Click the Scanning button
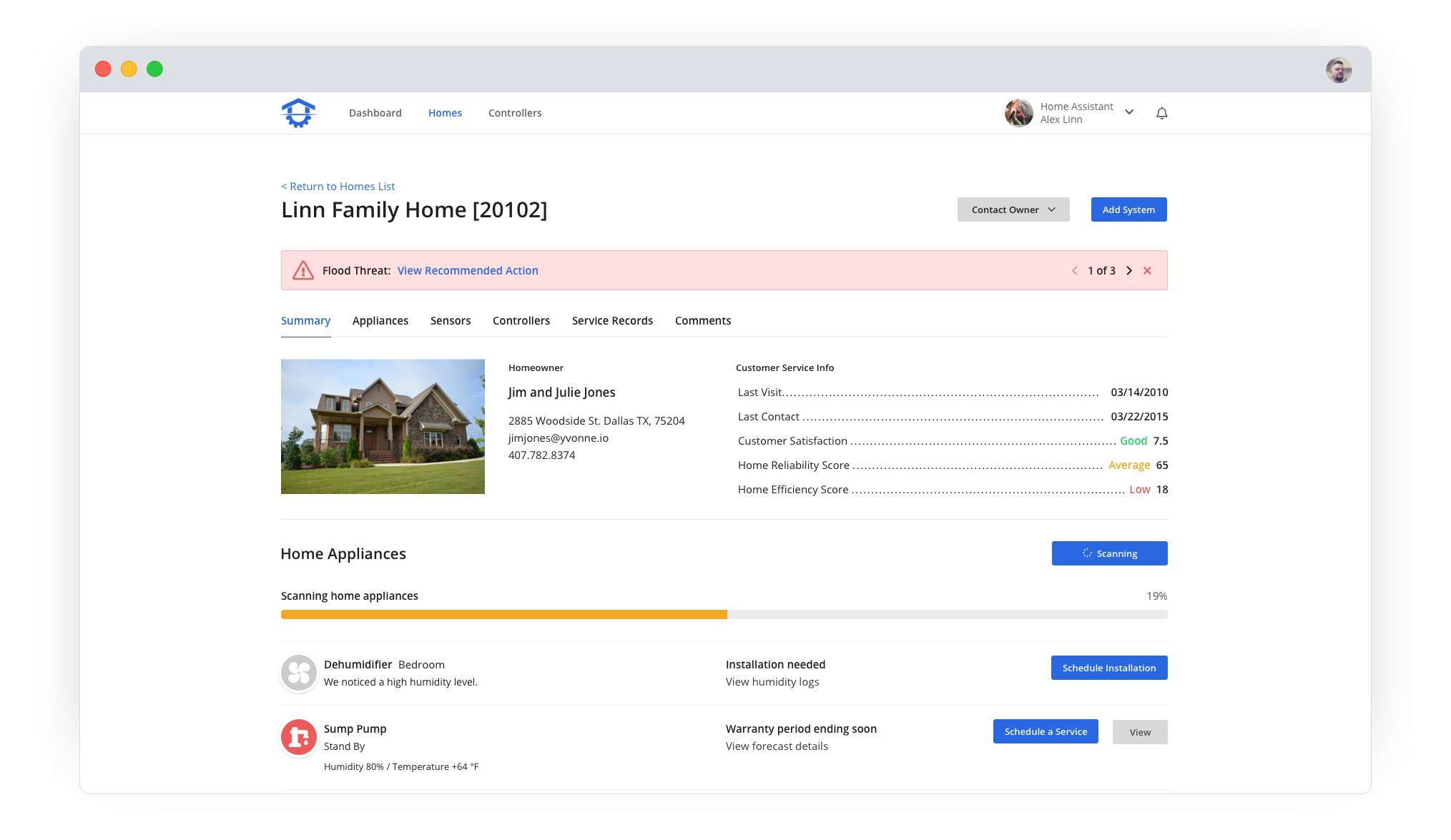This screenshot has width=1451, height=840. pyautogui.click(x=1109, y=553)
